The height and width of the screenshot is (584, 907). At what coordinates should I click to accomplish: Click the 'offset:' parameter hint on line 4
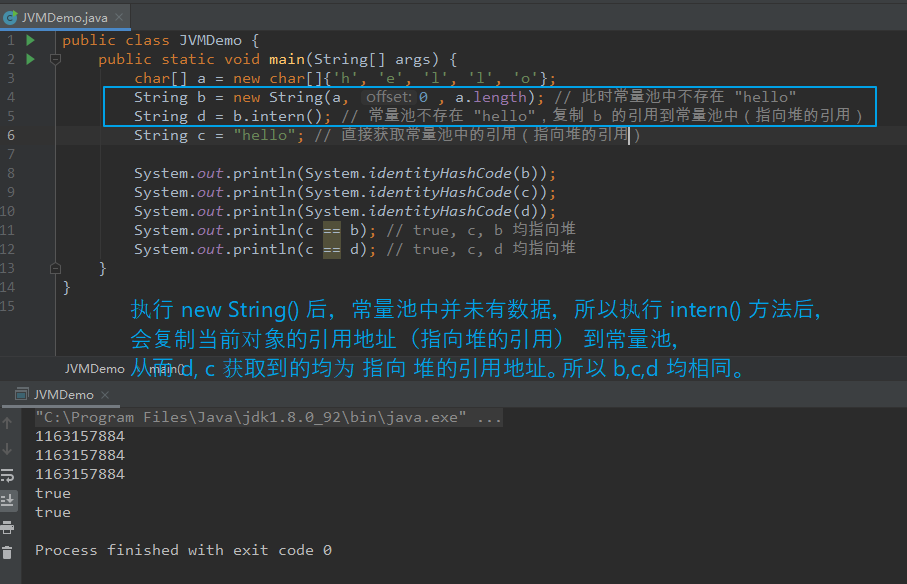389,97
